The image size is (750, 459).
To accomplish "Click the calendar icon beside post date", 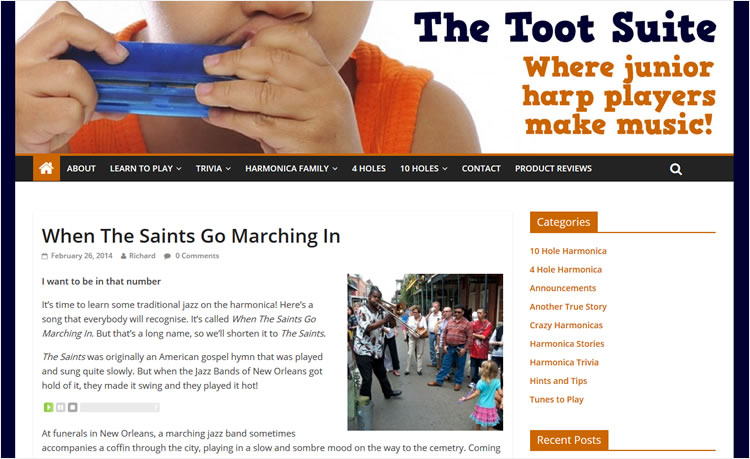I will pos(44,256).
